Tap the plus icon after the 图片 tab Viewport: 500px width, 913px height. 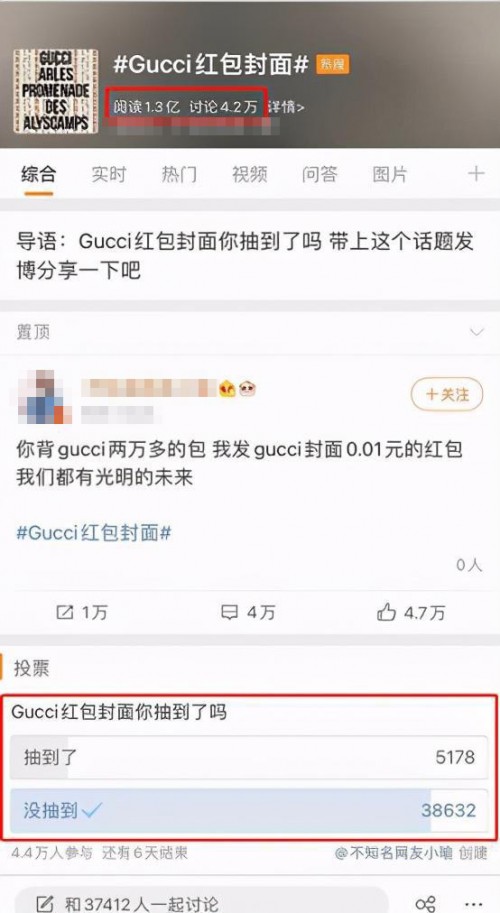click(x=476, y=174)
